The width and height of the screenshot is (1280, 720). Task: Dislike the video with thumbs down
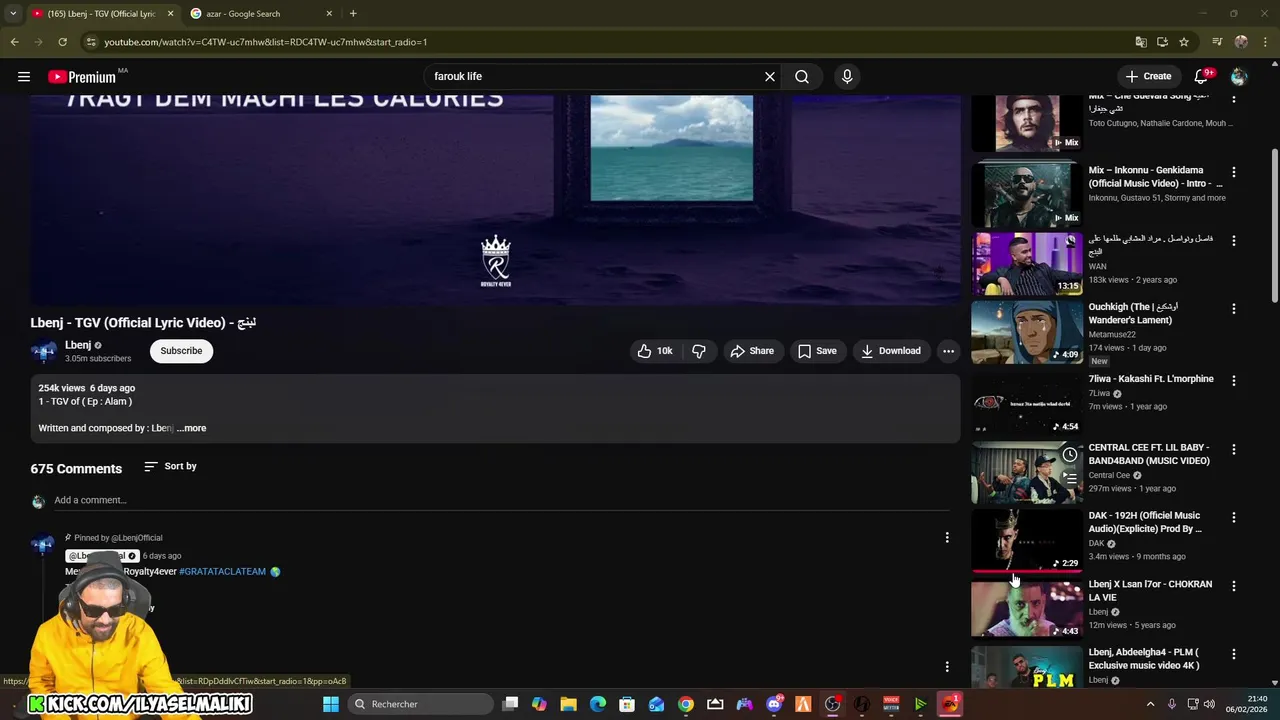coord(699,351)
